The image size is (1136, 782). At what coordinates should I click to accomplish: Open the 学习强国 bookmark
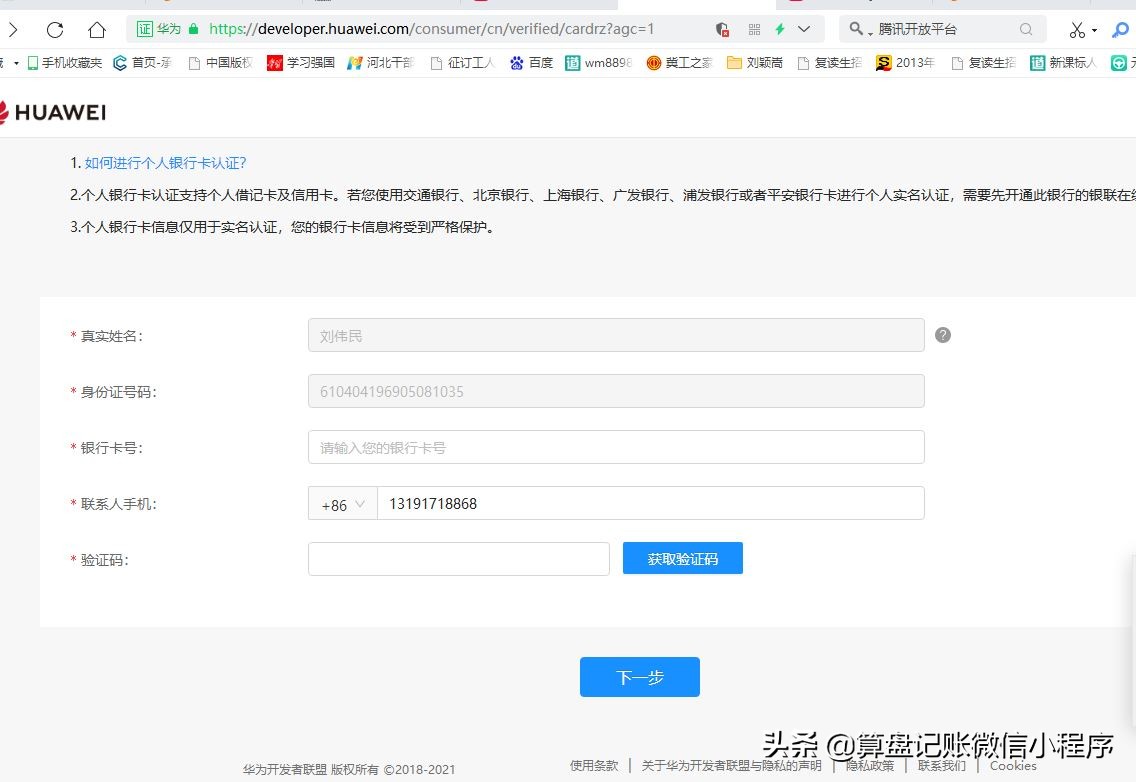point(299,62)
